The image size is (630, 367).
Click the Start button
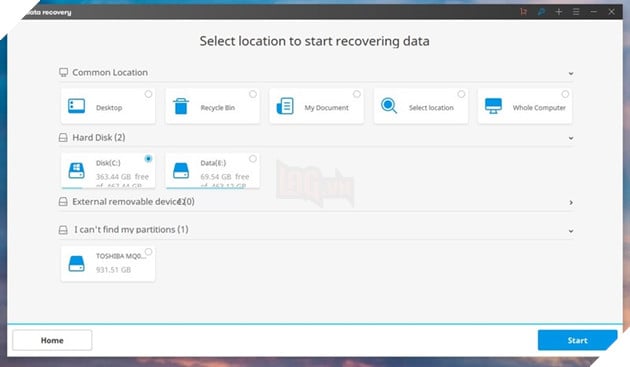click(577, 340)
